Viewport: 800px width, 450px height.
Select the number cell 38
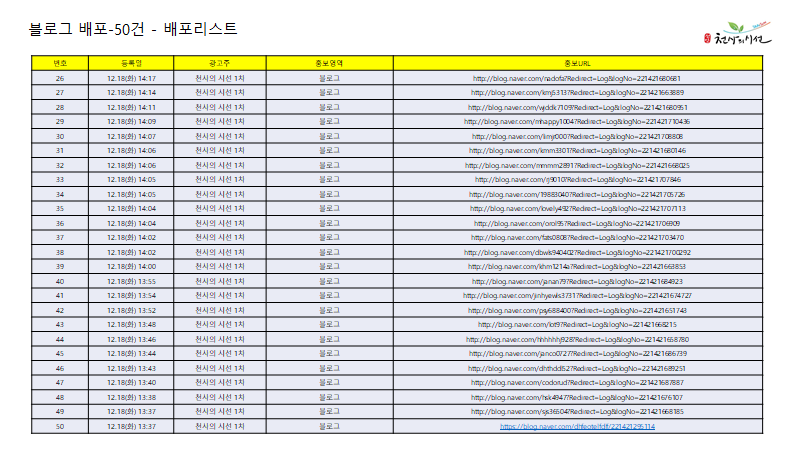click(x=60, y=252)
